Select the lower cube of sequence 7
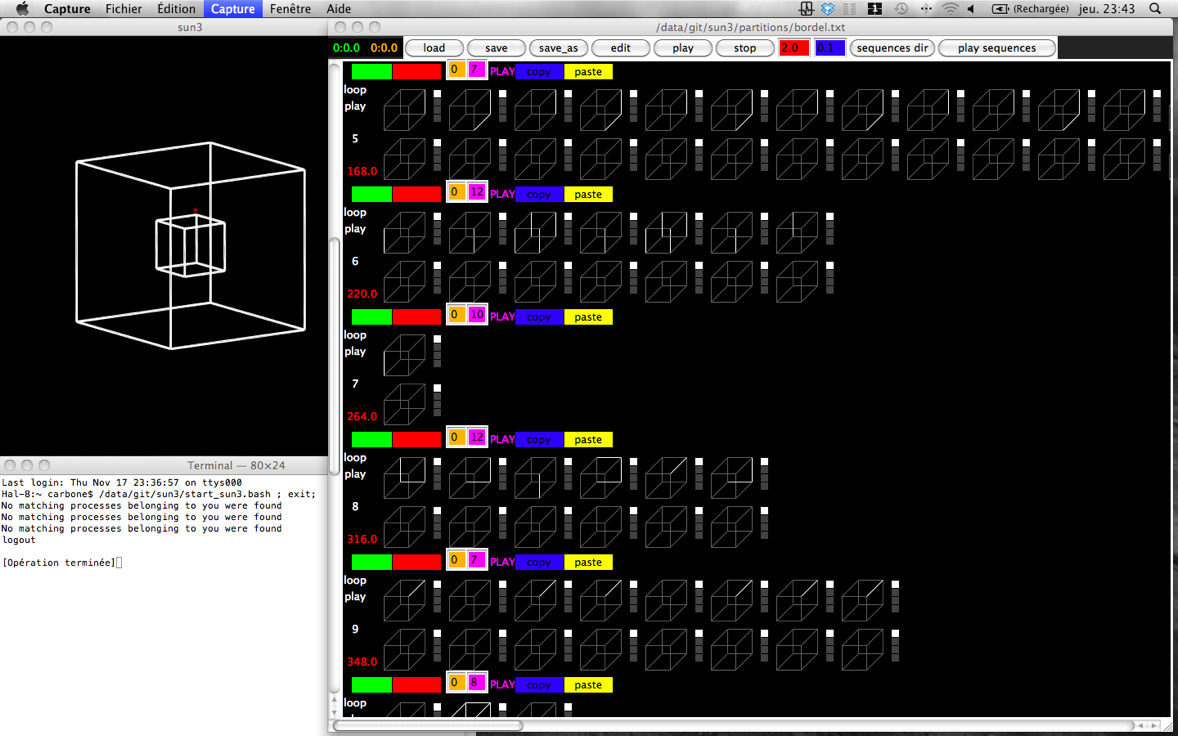The image size is (1178, 736). point(405,404)
